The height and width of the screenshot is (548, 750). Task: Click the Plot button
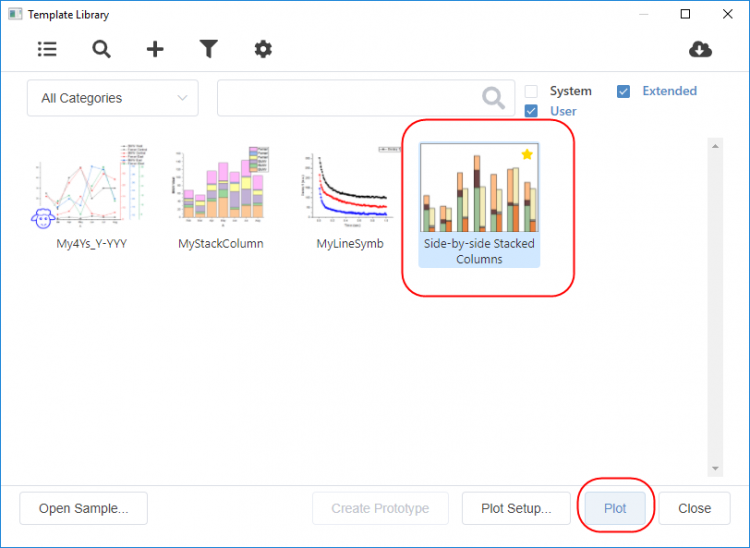[x=615, y=508]
